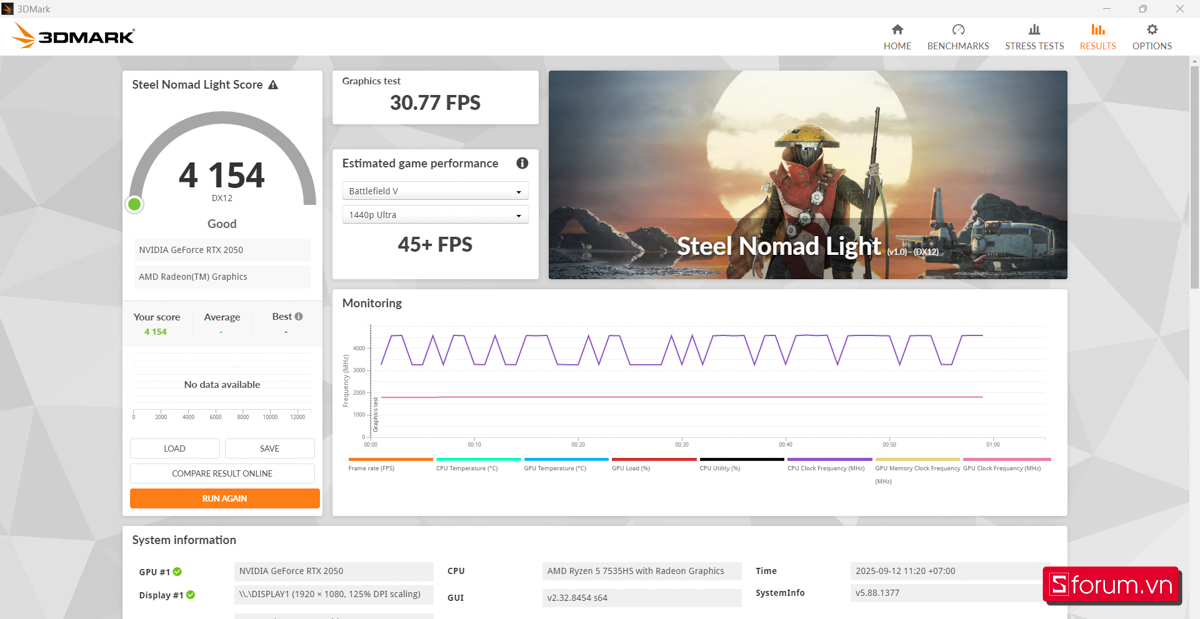The image size is (1200, 619).
Task: Click the DISPLAY1 1920 × 1080 field
Action: 334,594
